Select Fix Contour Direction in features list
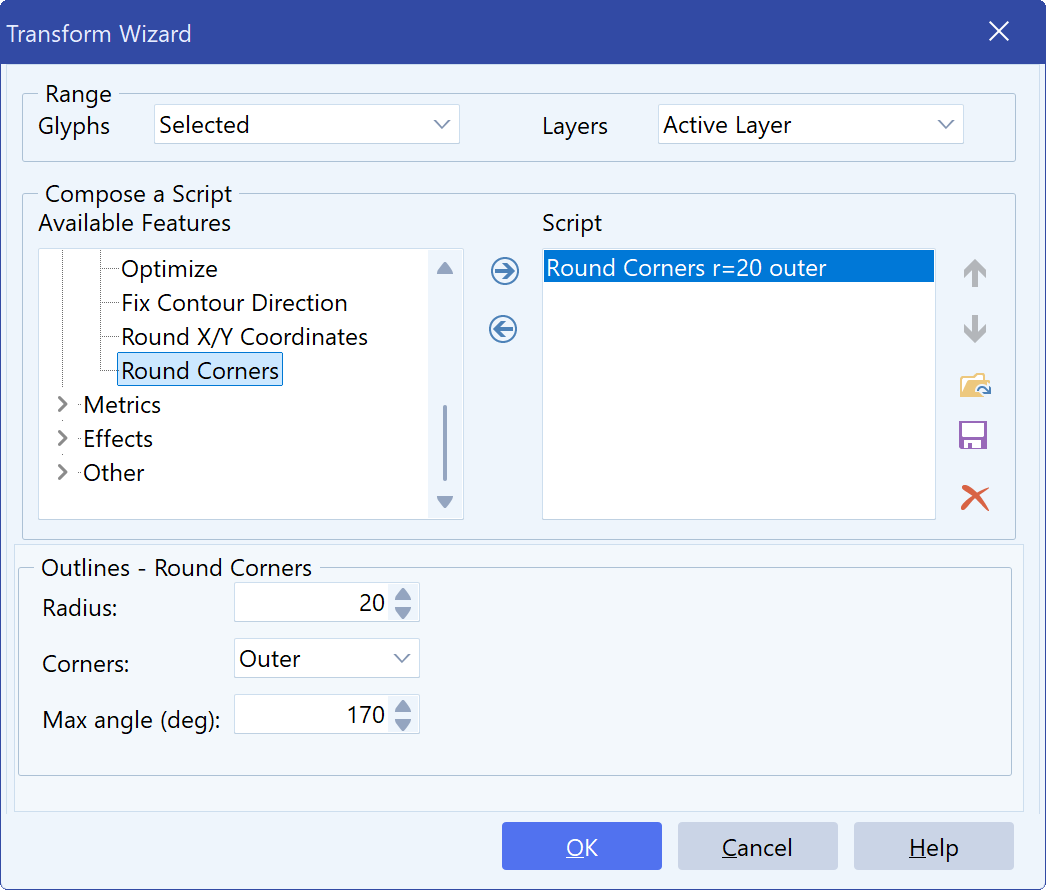Screen dimensions: 1046x890 point(234,303)
